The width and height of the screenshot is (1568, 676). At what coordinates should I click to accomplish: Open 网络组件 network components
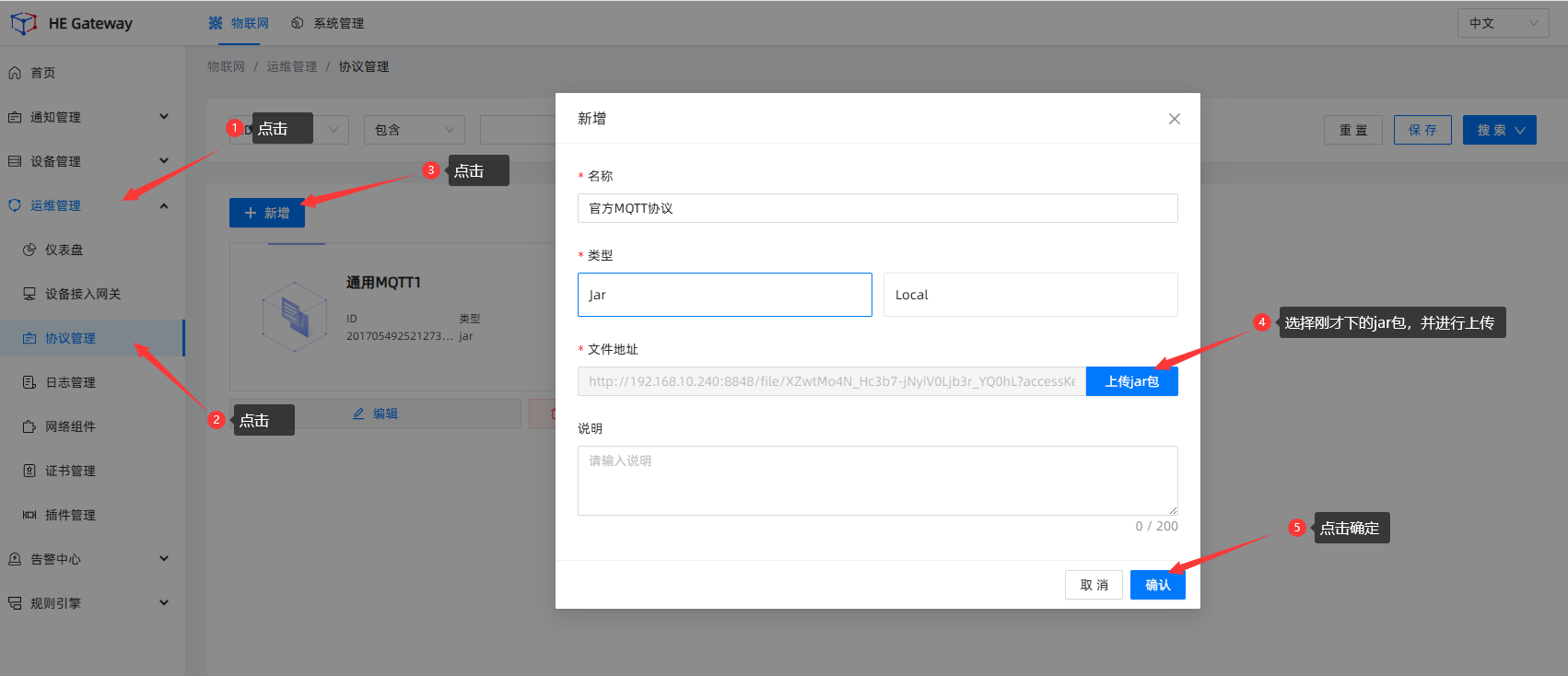coord(70,426)
